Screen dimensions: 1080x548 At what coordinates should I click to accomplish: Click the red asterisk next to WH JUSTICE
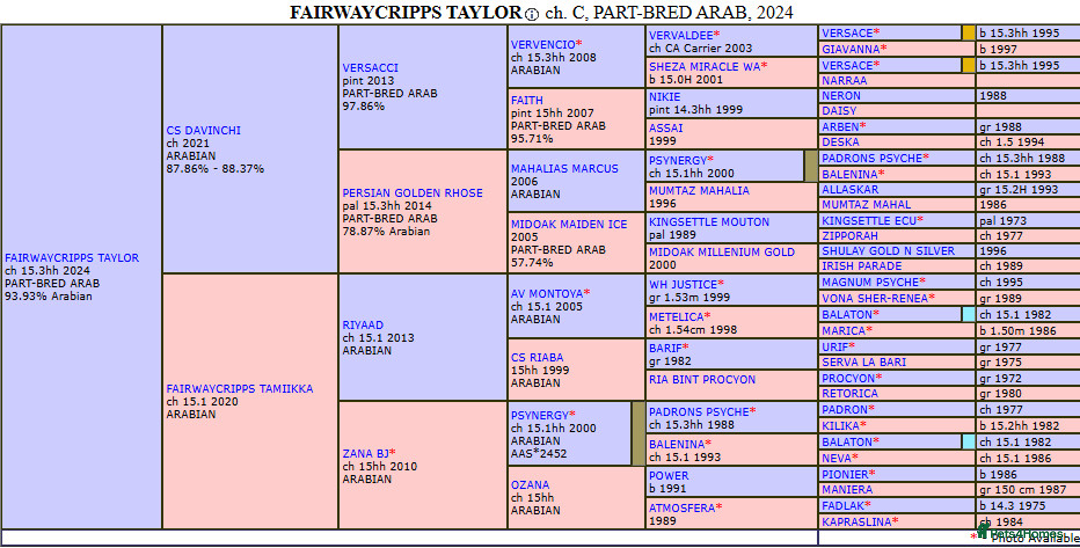(720, 284)
